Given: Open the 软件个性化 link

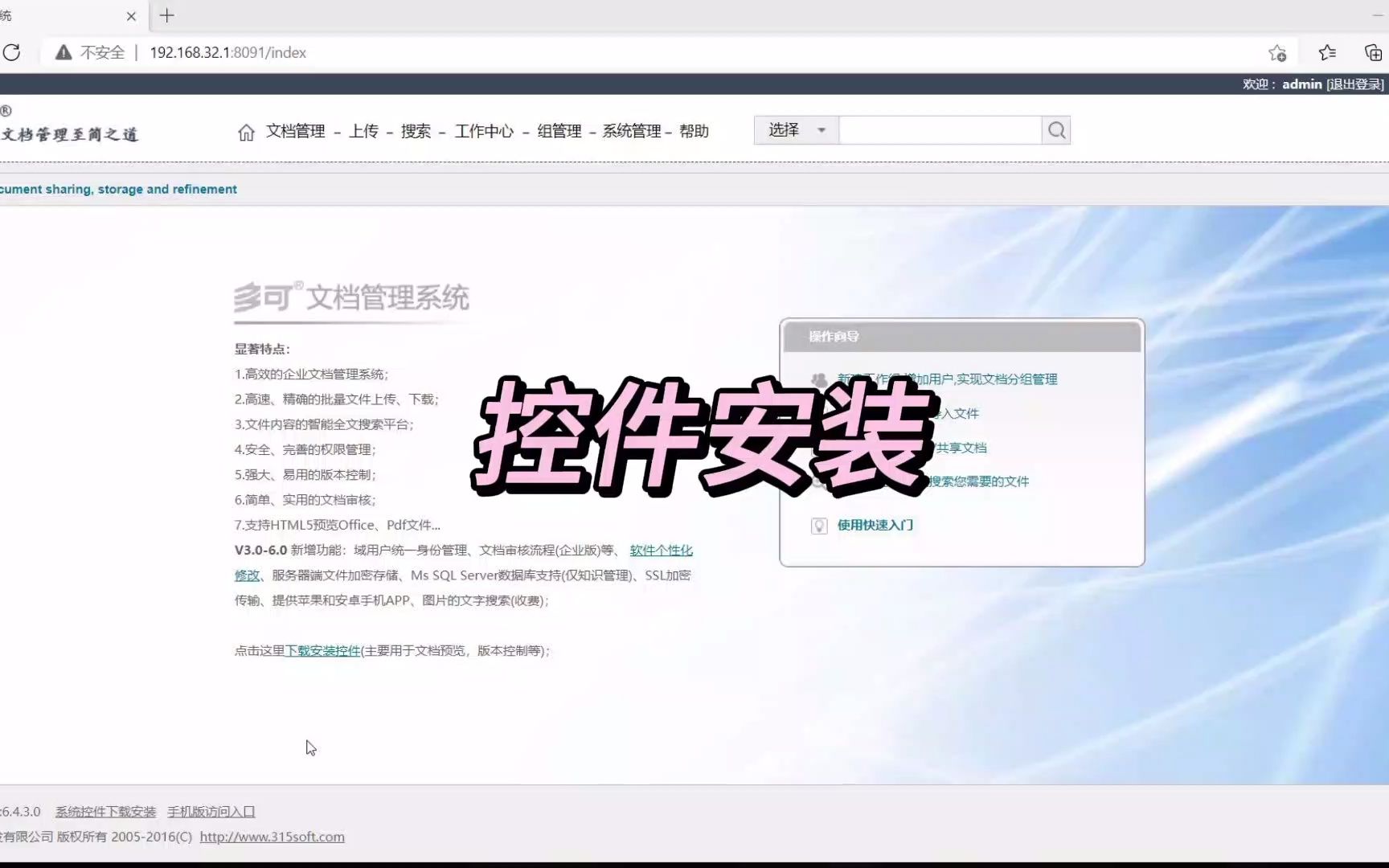Looking at the screenshot, I should (x=661, y=551).
